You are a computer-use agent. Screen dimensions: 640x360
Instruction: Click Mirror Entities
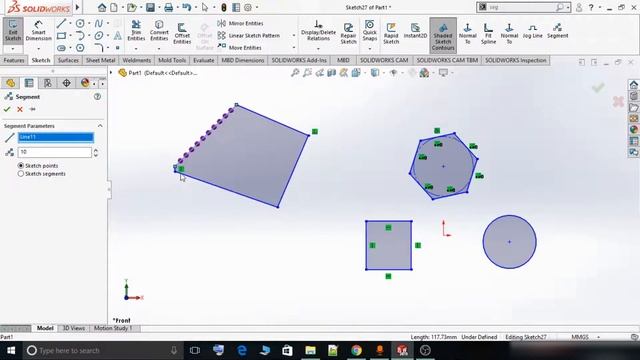[x=240, y=23]
